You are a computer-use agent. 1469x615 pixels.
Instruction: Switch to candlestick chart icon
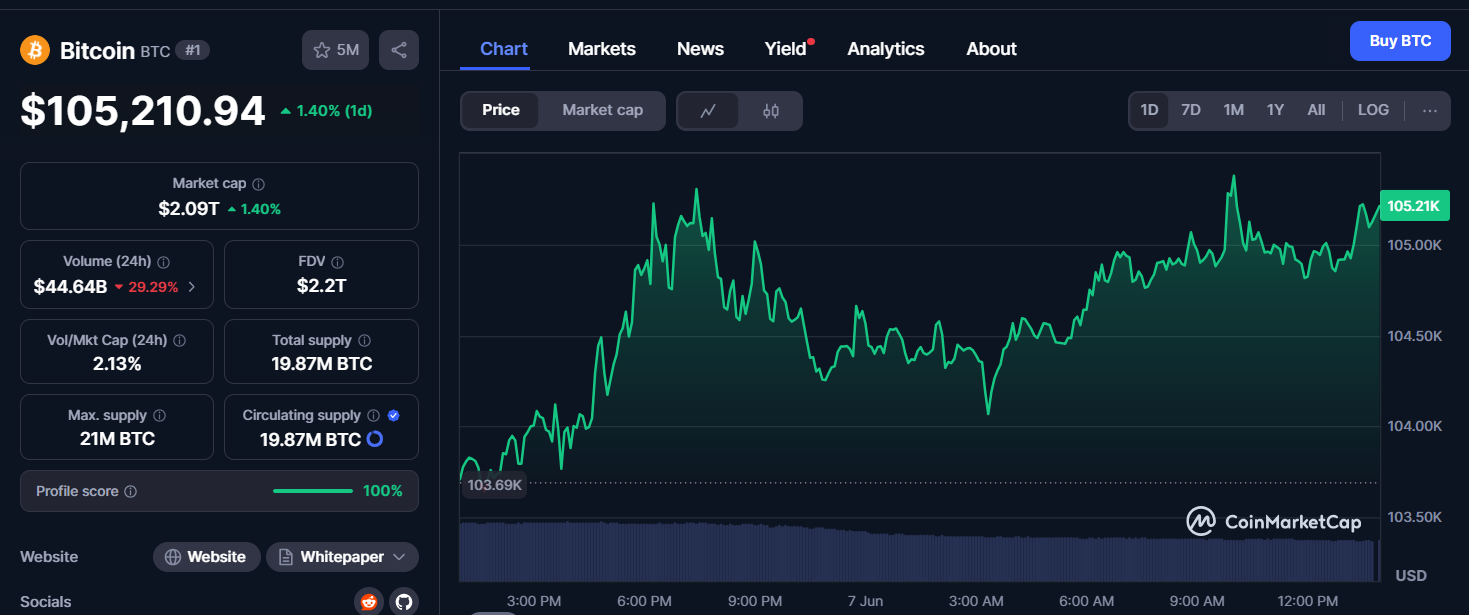[x=771, y=111]
